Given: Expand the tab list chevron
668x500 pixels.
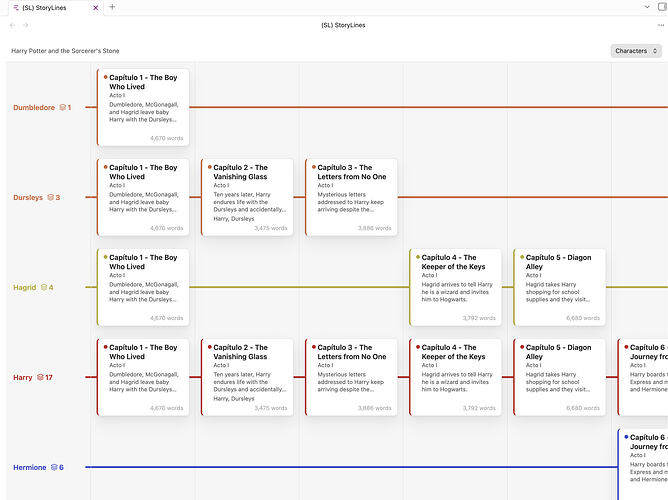Looking at the screenshot, I should (647, 7).
